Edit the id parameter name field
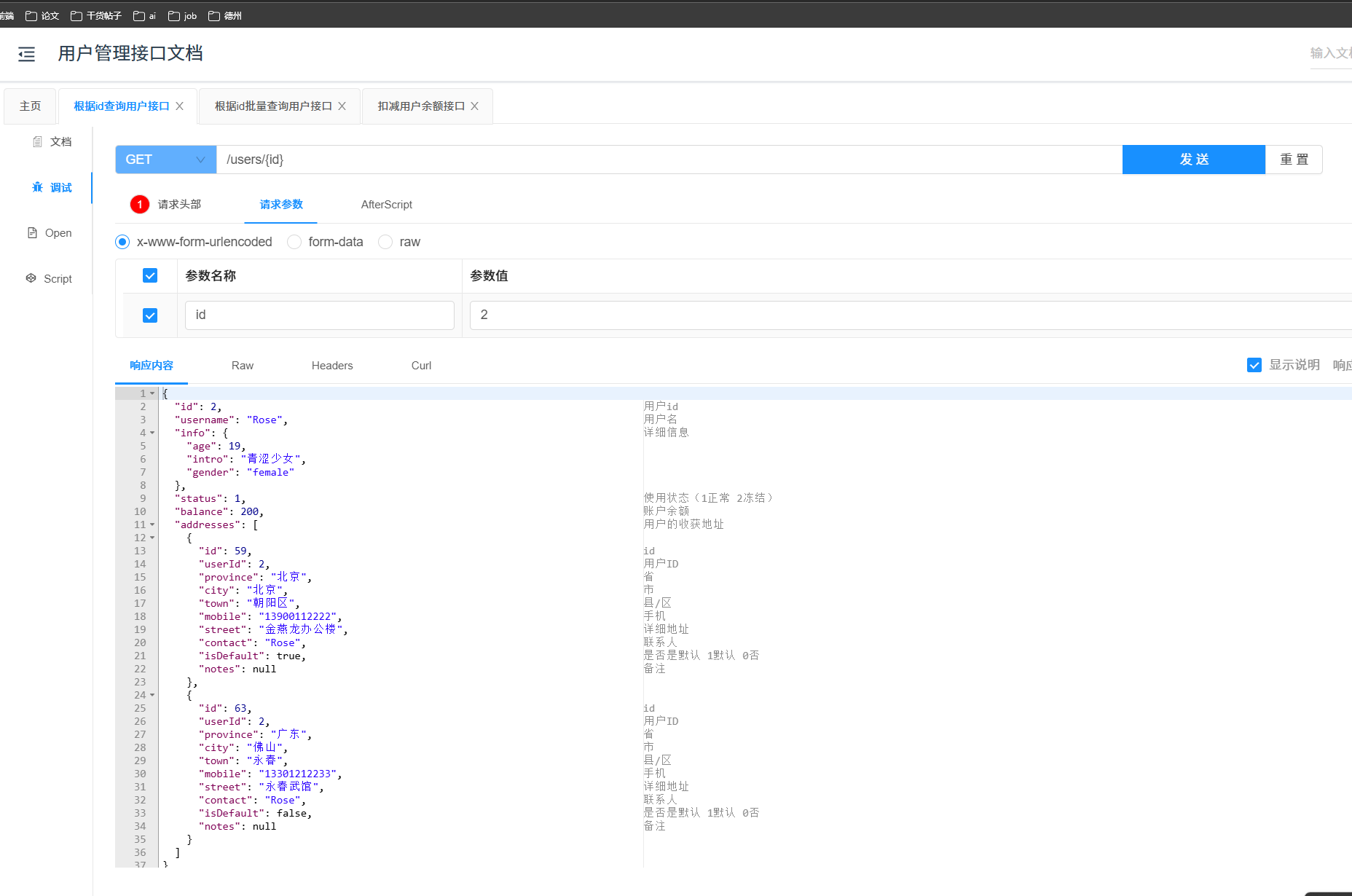Viewport: 1352px width, 896px height. click(x=320, y=315)
